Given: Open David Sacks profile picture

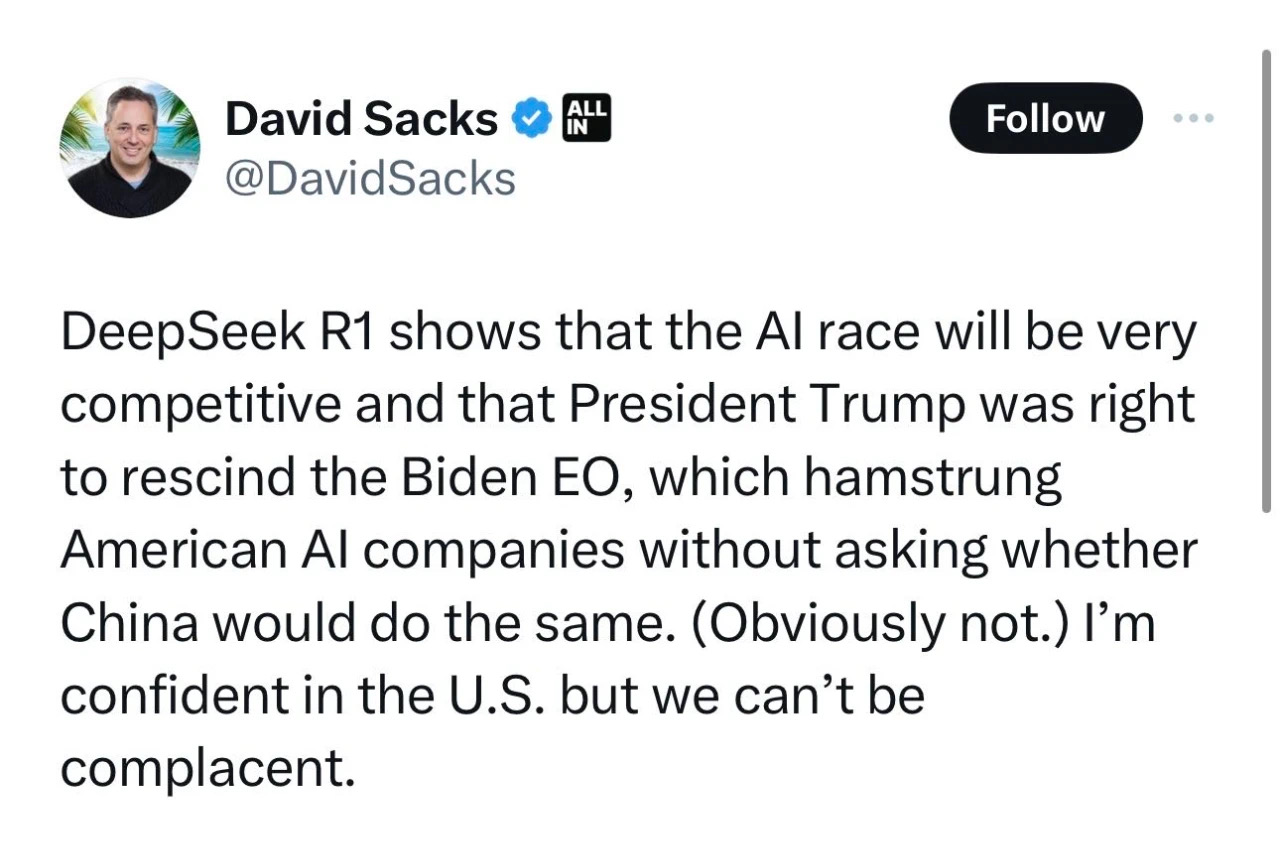Looking at the screenshot, I should click(130, 148).
